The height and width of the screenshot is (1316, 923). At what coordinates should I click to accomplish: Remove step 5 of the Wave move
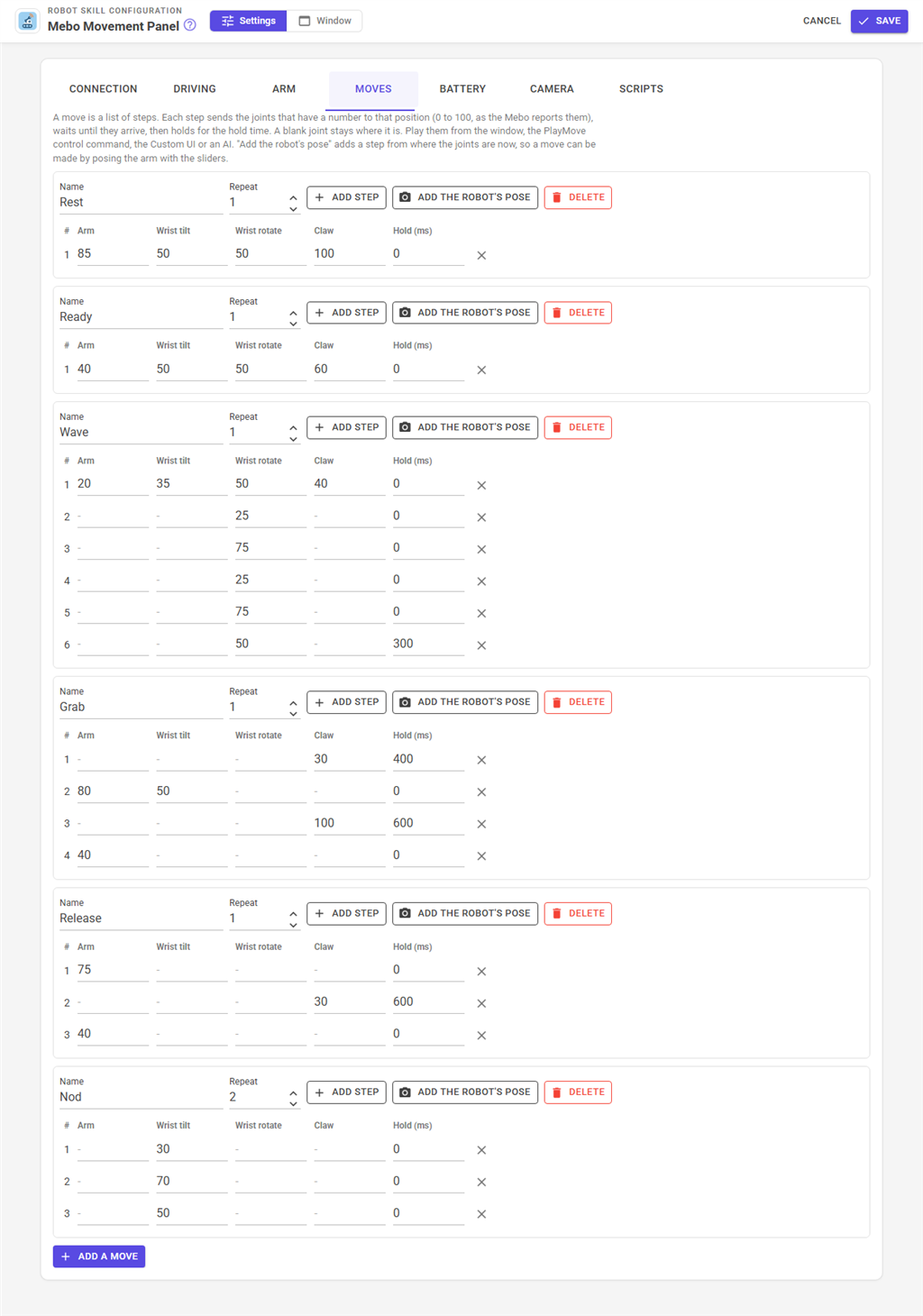pyautogui.click(x=481, y=613)
